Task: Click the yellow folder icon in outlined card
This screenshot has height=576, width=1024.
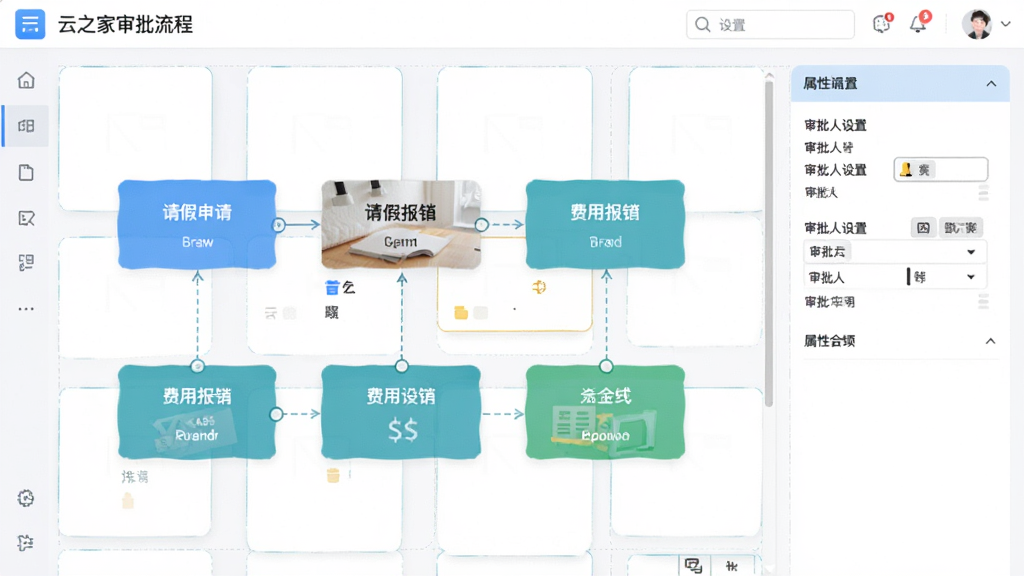Action: (x=461, y=313)
